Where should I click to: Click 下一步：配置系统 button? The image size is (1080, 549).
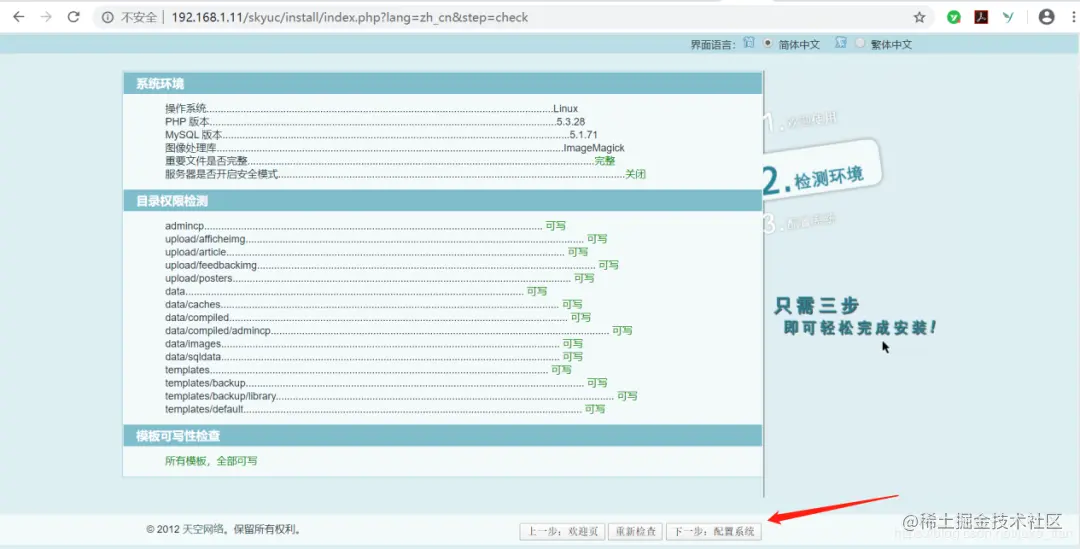[x=714, y=532]
